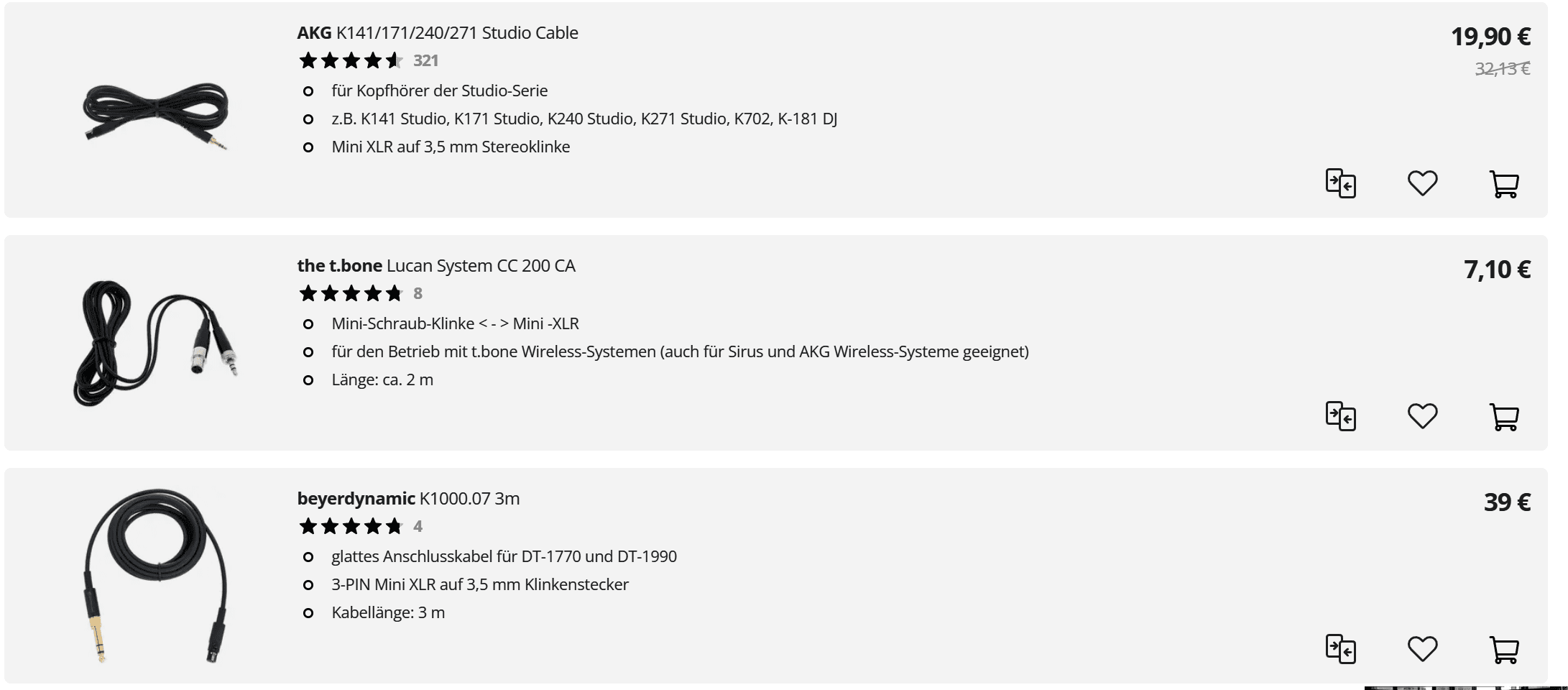Viewport: 1568px width, 690px height.
Task: Add AKG Studio Cable to wishlist
Action: (x=1422, y=183)
